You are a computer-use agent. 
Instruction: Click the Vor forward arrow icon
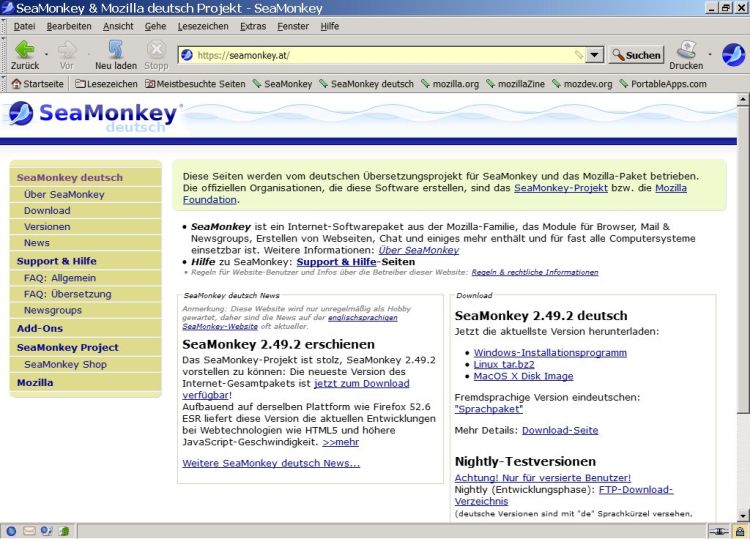tap(67, 49)
